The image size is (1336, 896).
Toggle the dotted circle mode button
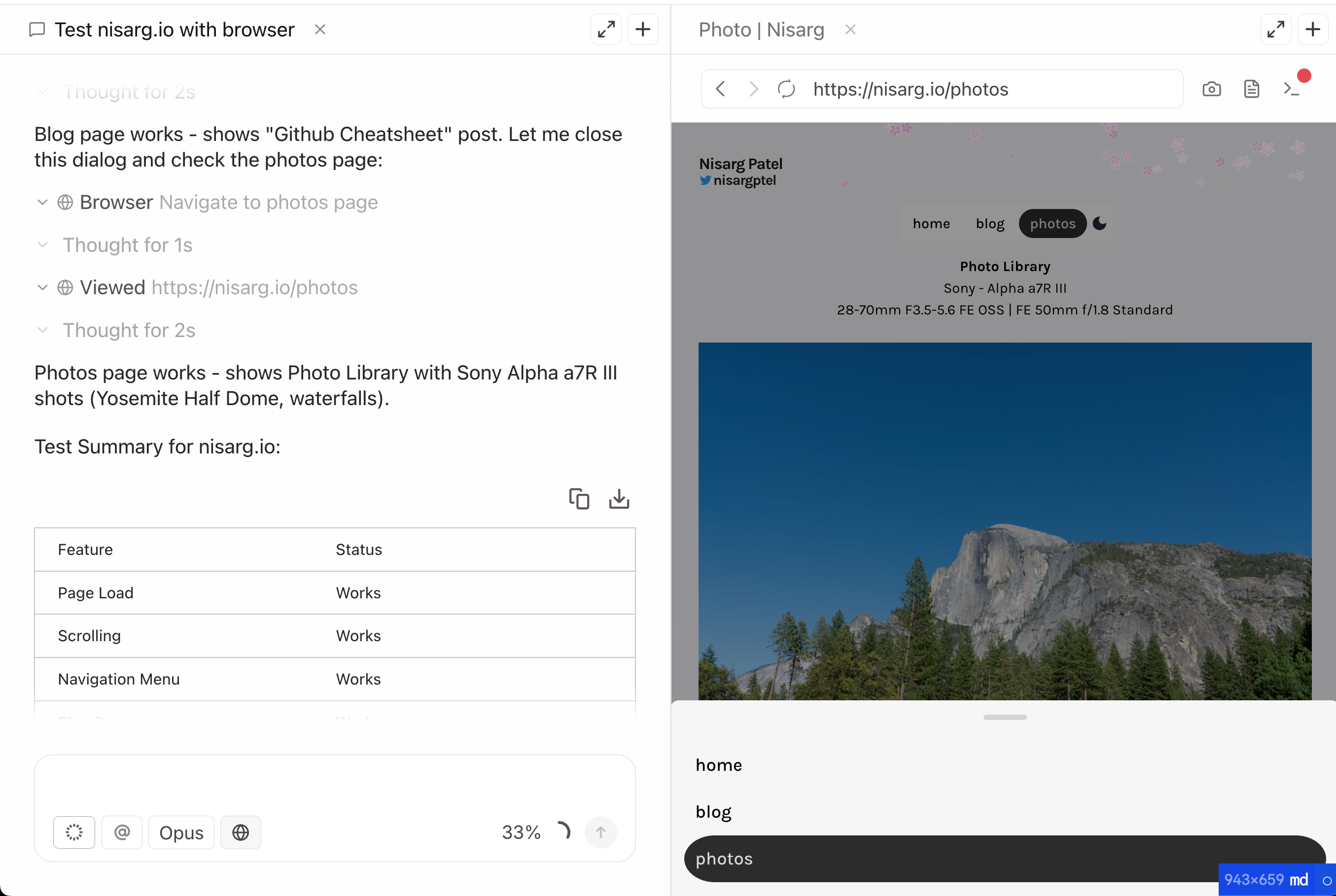click(x=74, y=832)
